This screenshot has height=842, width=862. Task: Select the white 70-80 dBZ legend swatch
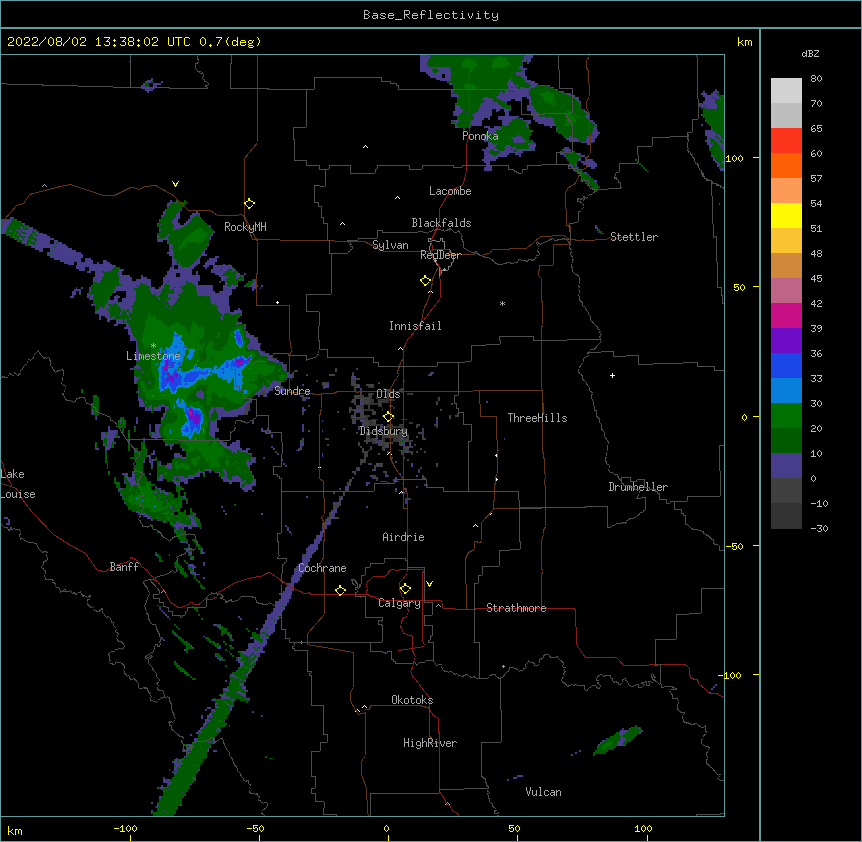tap(786, 91)
